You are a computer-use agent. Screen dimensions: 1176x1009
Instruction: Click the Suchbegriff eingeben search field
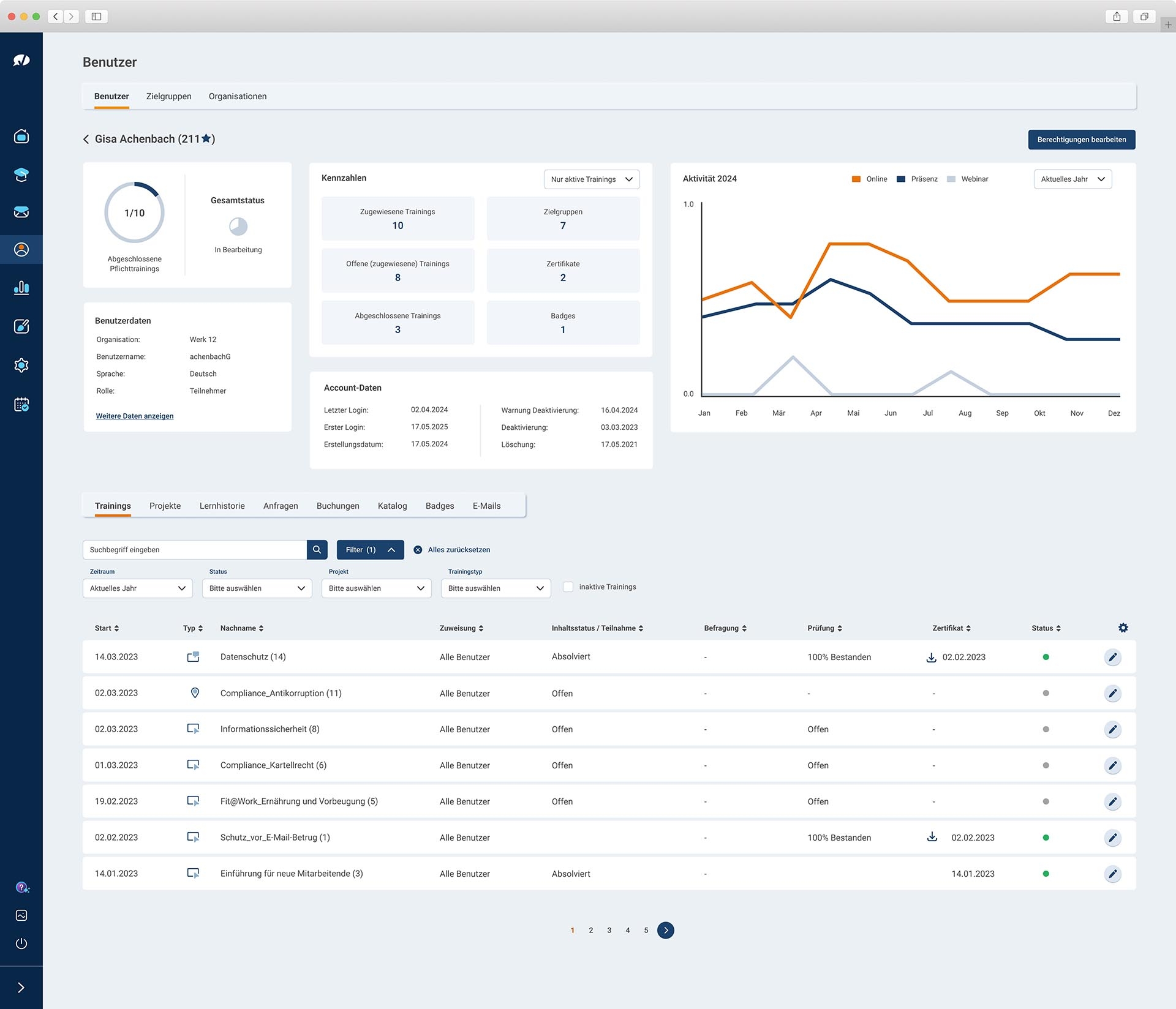point(195,550)
